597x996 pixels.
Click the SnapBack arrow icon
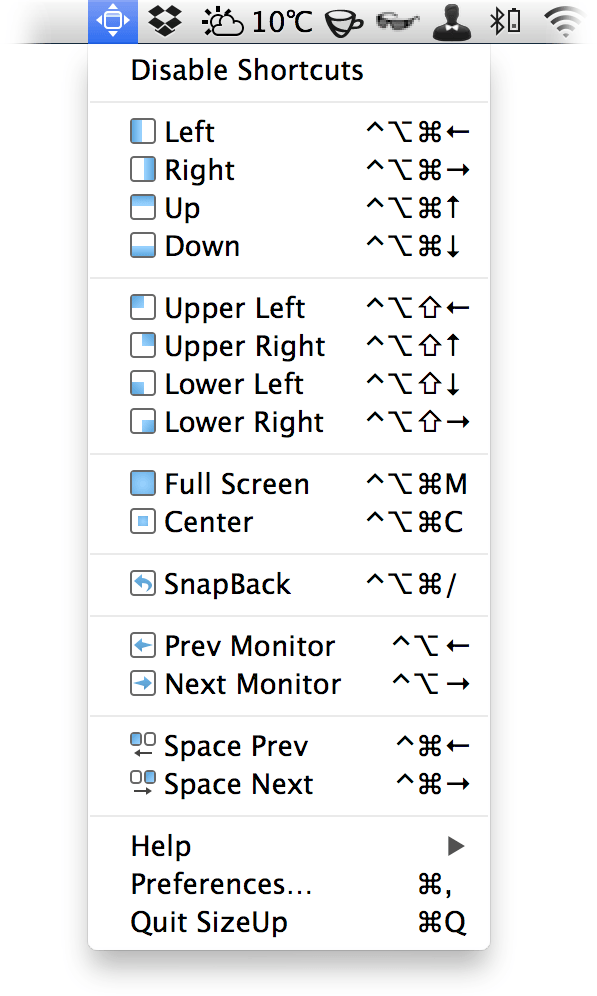click(x=143, y=584)
